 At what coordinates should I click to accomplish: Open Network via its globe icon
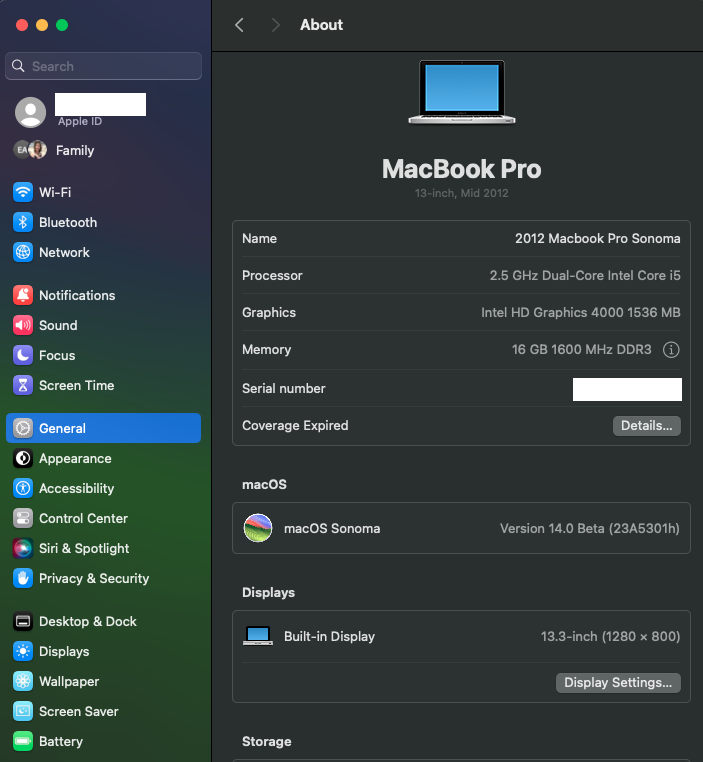[x=23, y=252]
